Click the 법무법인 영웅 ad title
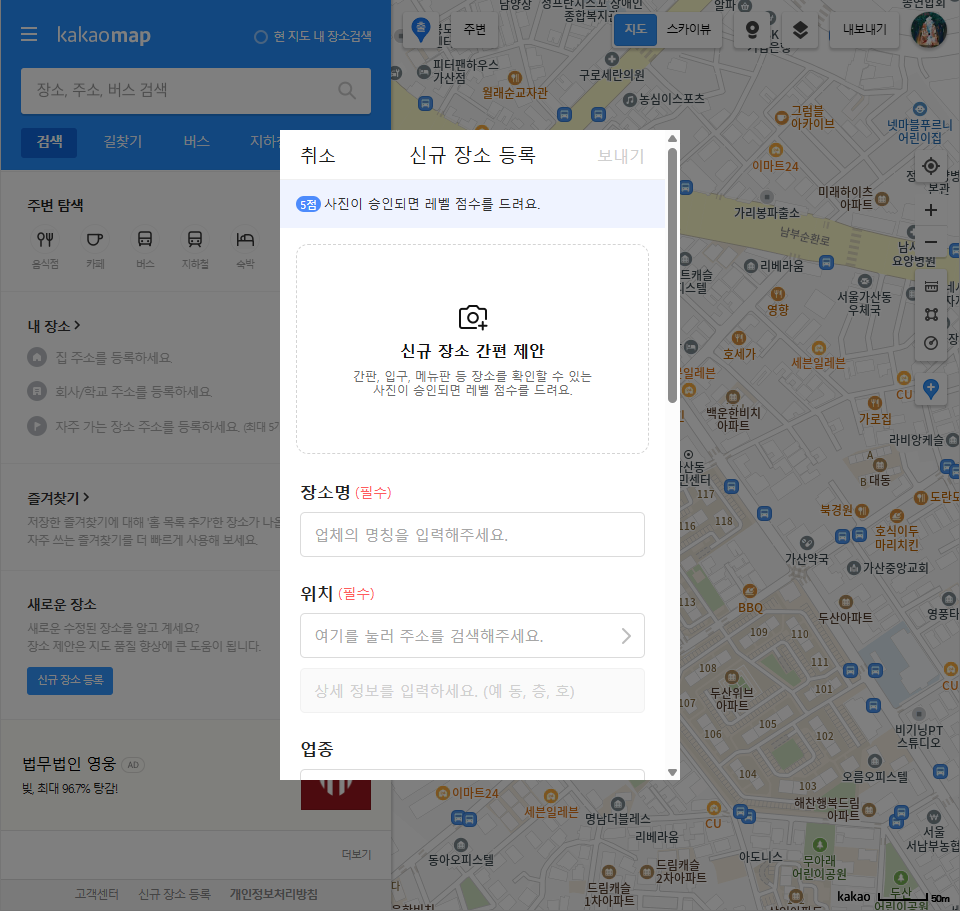Image resolution: width=960 pixels, height=911 pixels. [69, 763]
